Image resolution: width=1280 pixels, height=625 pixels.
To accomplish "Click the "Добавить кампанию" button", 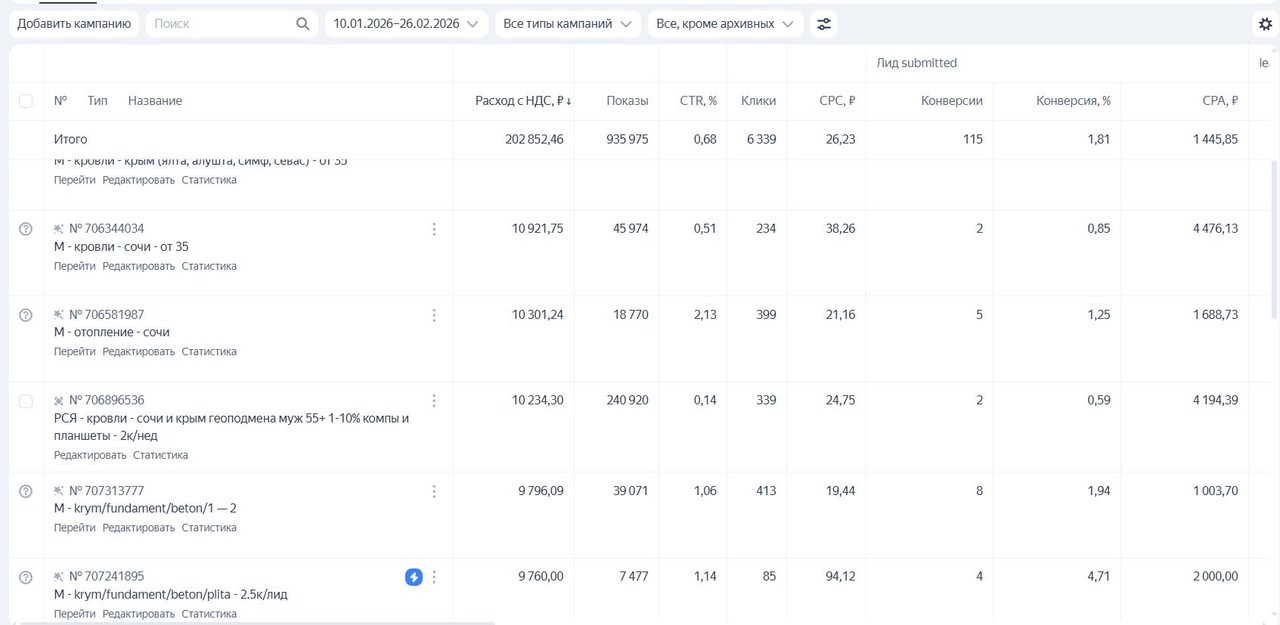I will coord(74,24).
